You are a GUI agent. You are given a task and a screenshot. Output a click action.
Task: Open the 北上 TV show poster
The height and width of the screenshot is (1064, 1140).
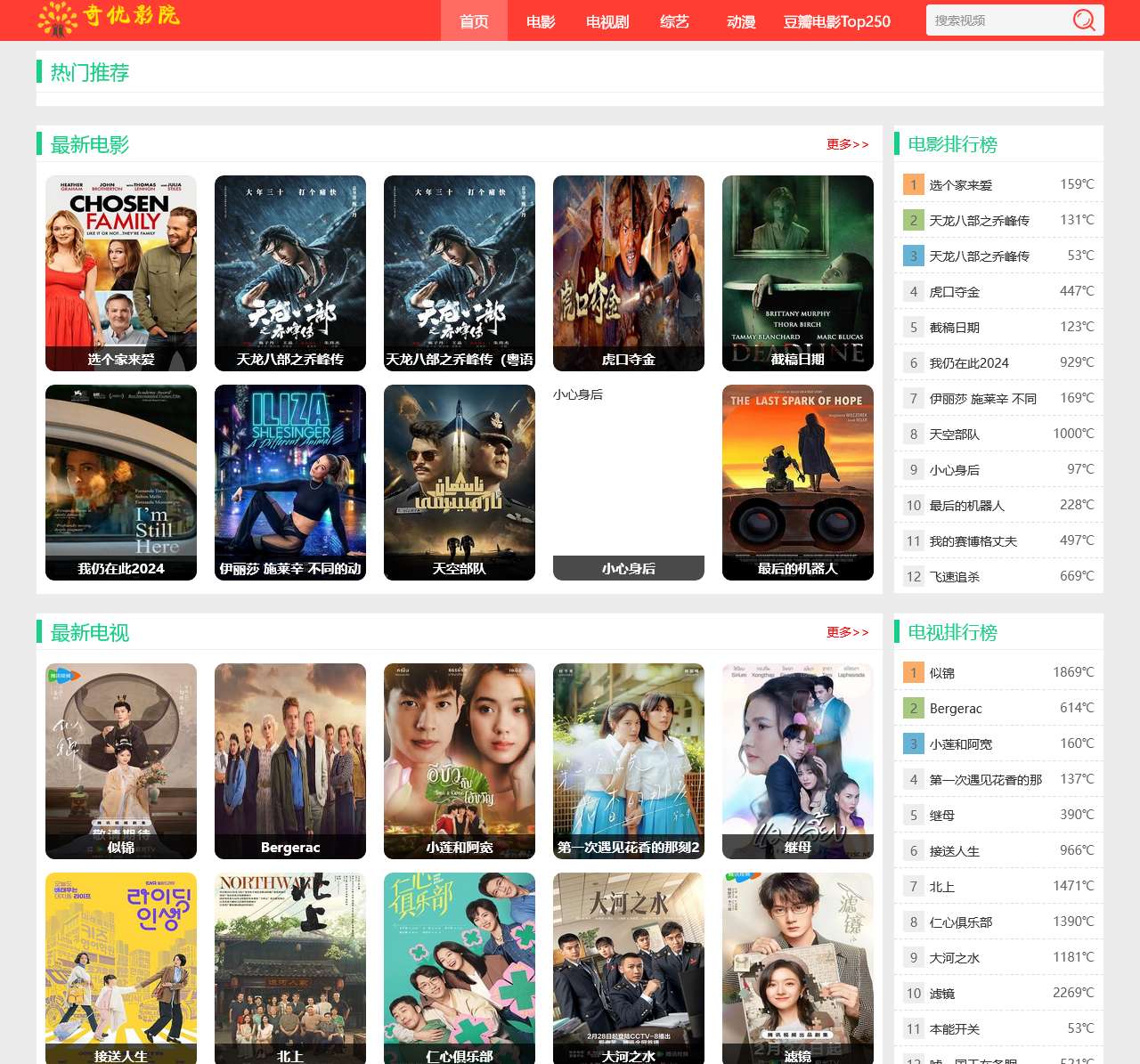coord(290,968)
